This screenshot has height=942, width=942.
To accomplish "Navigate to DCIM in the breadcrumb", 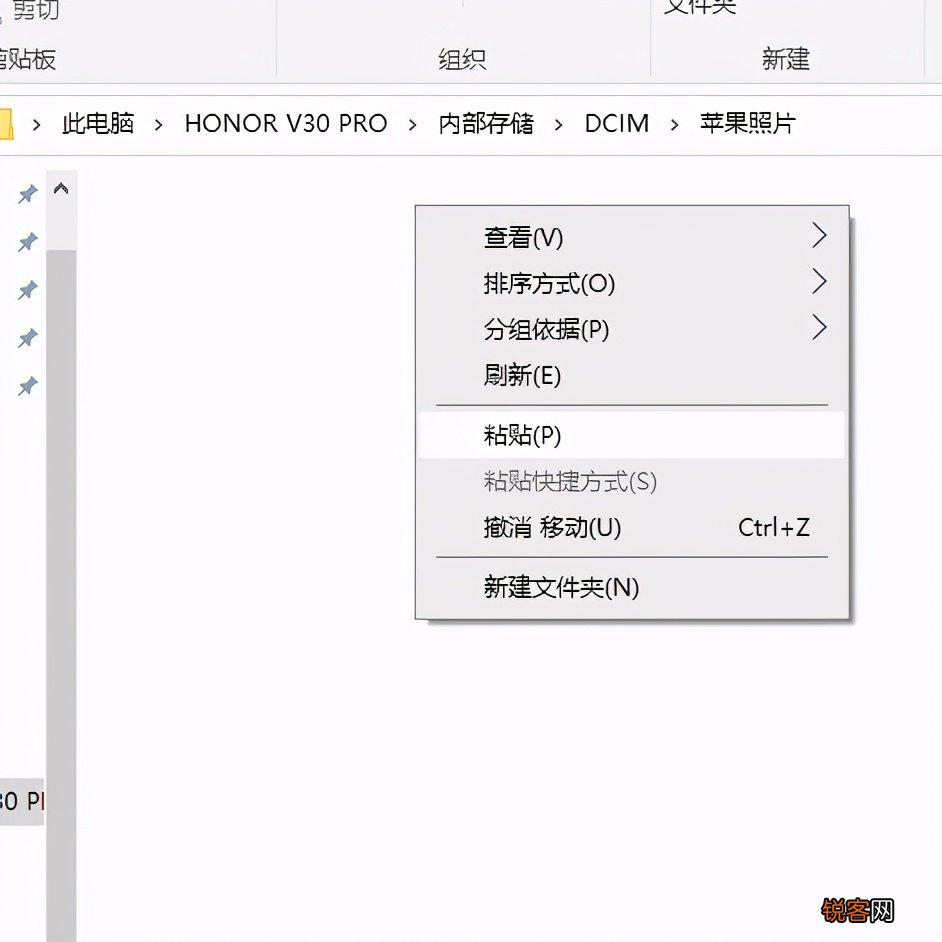I will tap(617, 124).
